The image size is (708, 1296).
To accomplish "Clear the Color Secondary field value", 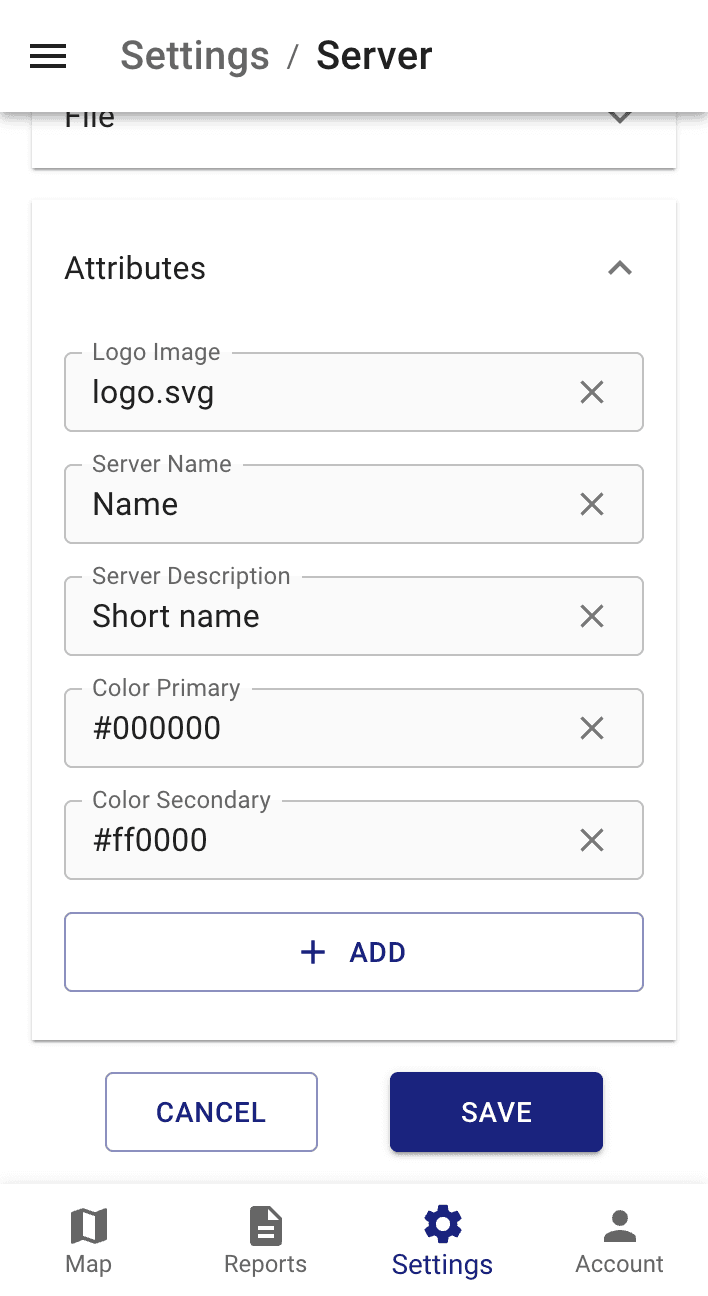I will (591, 840).
